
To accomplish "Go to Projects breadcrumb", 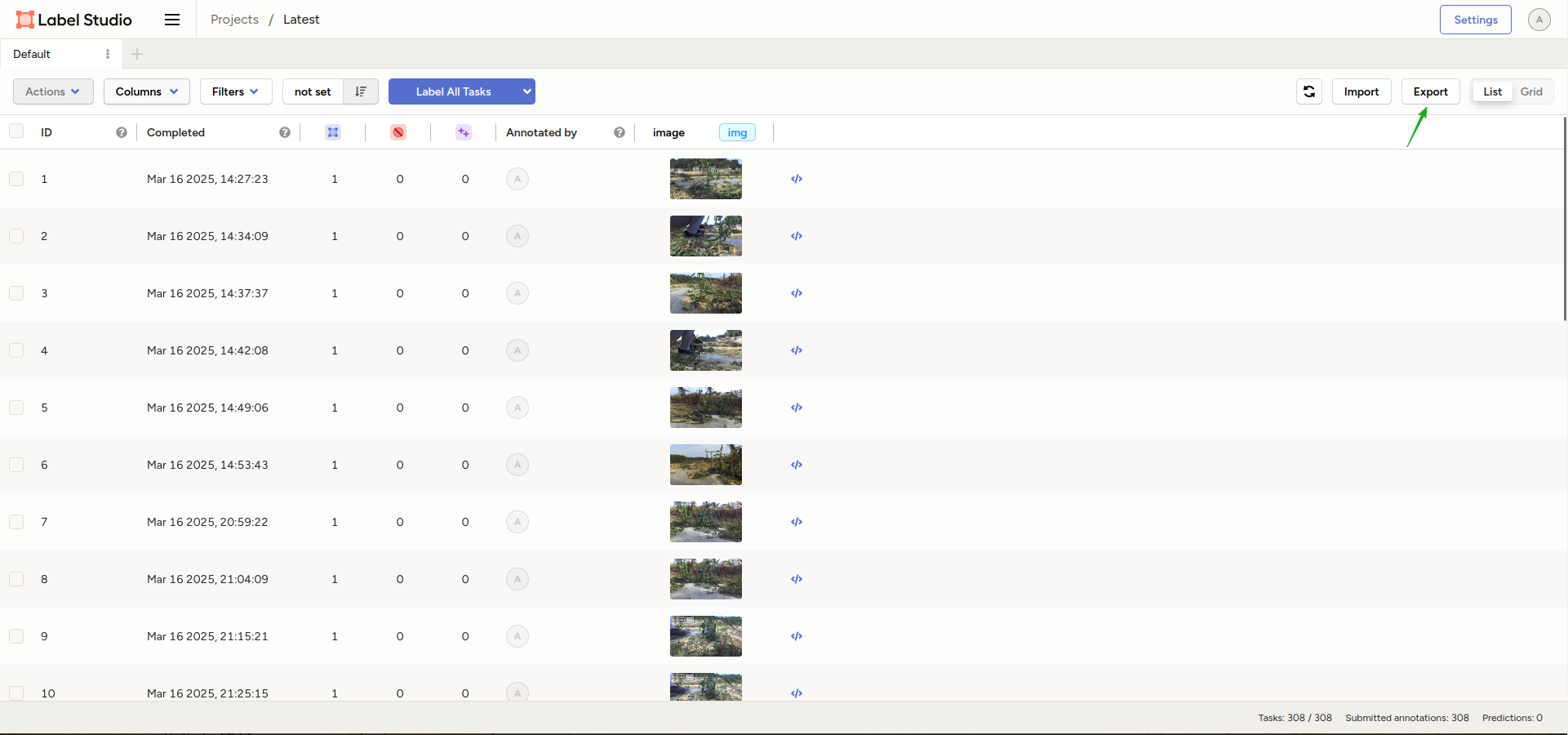I will click(234, 20).
